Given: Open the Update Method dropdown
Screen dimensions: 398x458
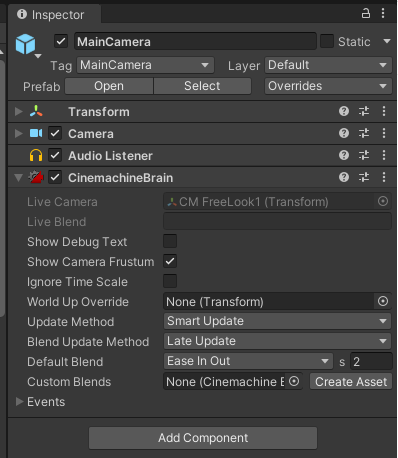Looking at the screenshot, I should tap(277, 321).
